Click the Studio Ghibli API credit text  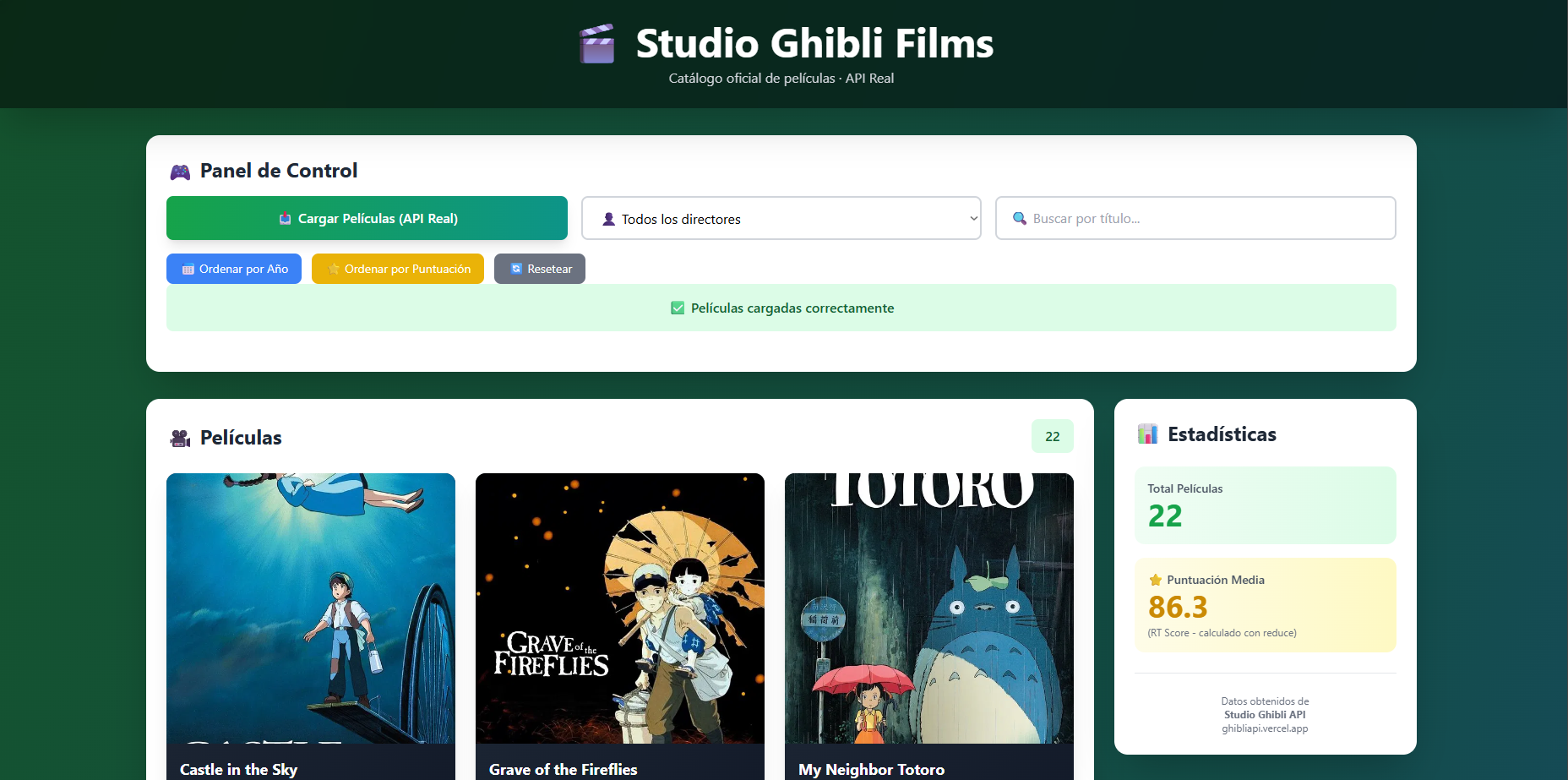coord(1265,715)
